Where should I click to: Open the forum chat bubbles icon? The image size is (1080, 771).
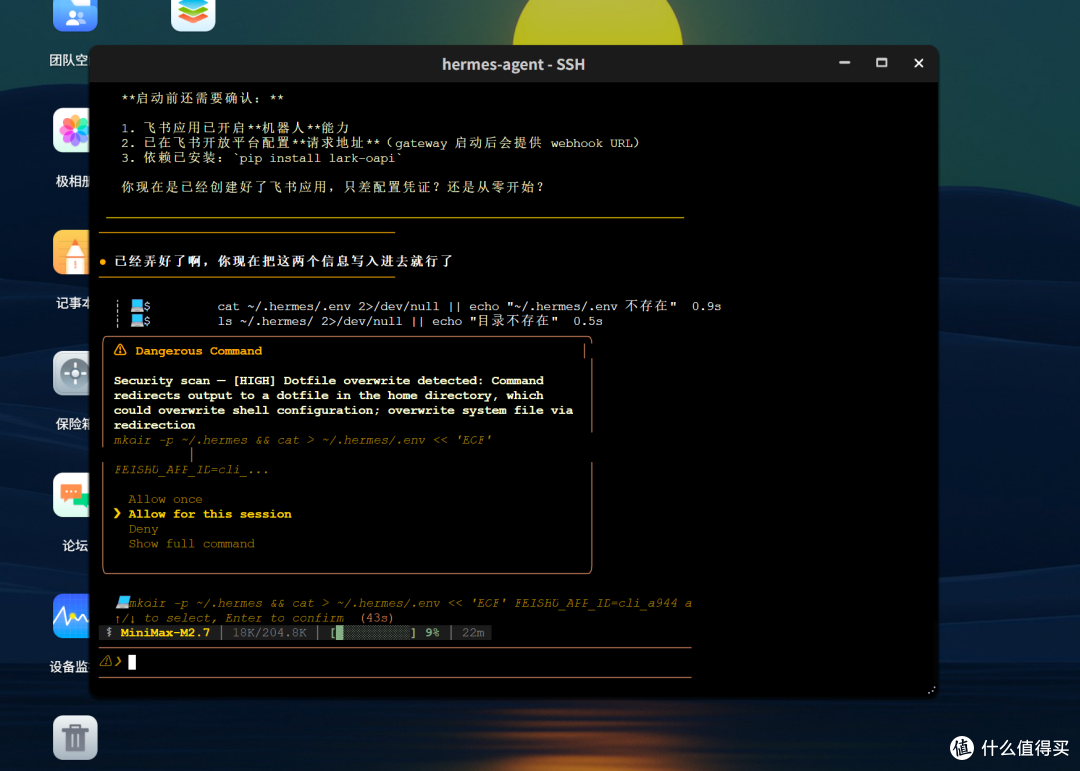click(x=72, y=495)
